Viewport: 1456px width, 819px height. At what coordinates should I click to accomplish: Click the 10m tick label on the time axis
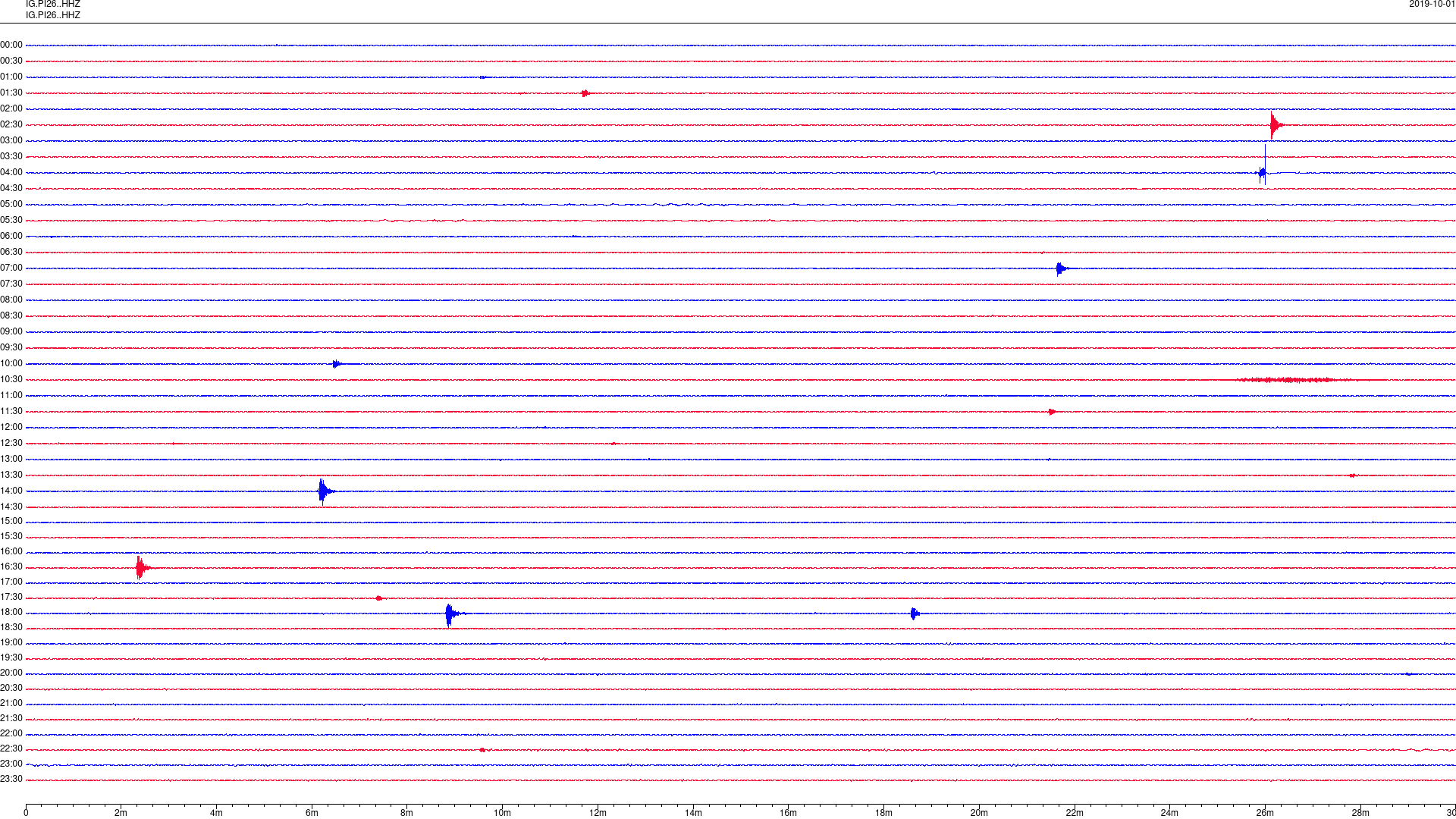502,813
